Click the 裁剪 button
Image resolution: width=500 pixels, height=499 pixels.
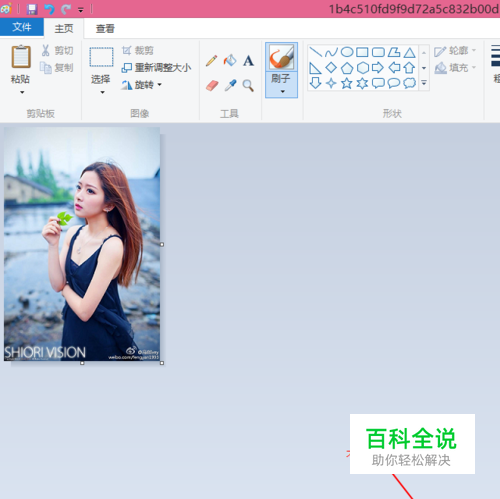click(x=138, y=50)
